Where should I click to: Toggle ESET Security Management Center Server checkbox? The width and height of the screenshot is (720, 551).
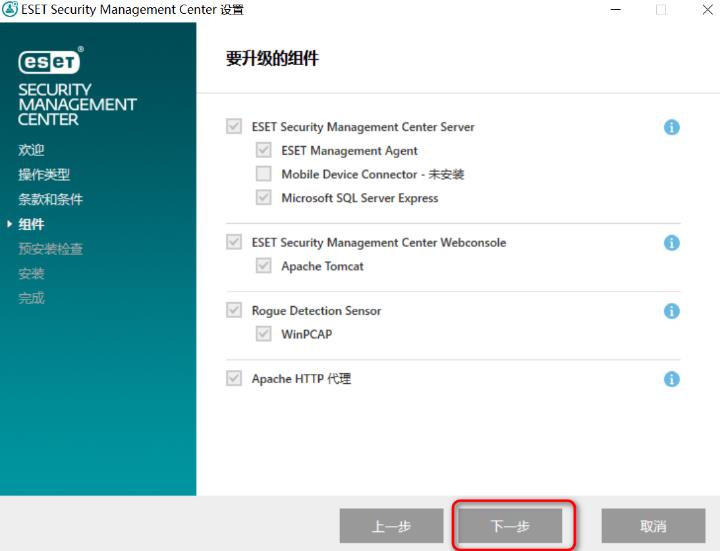(x=234, y=126)
